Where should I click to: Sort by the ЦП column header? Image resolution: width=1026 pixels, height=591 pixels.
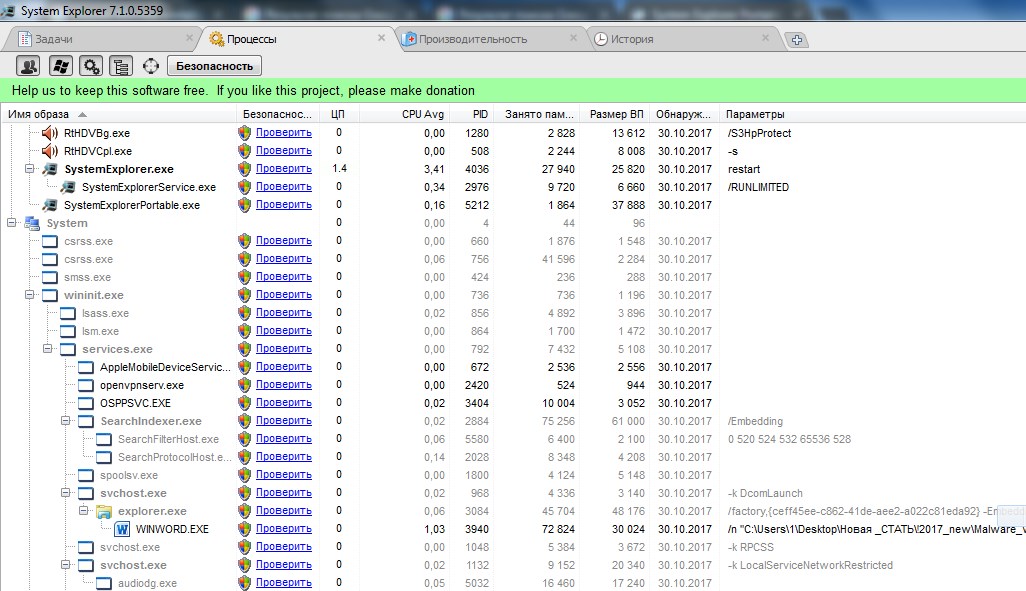[338, 114]
